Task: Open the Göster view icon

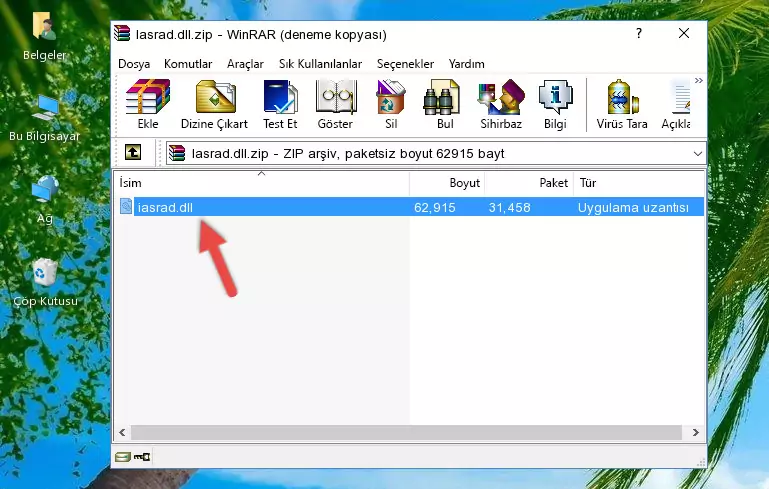Action: point(335,97)
